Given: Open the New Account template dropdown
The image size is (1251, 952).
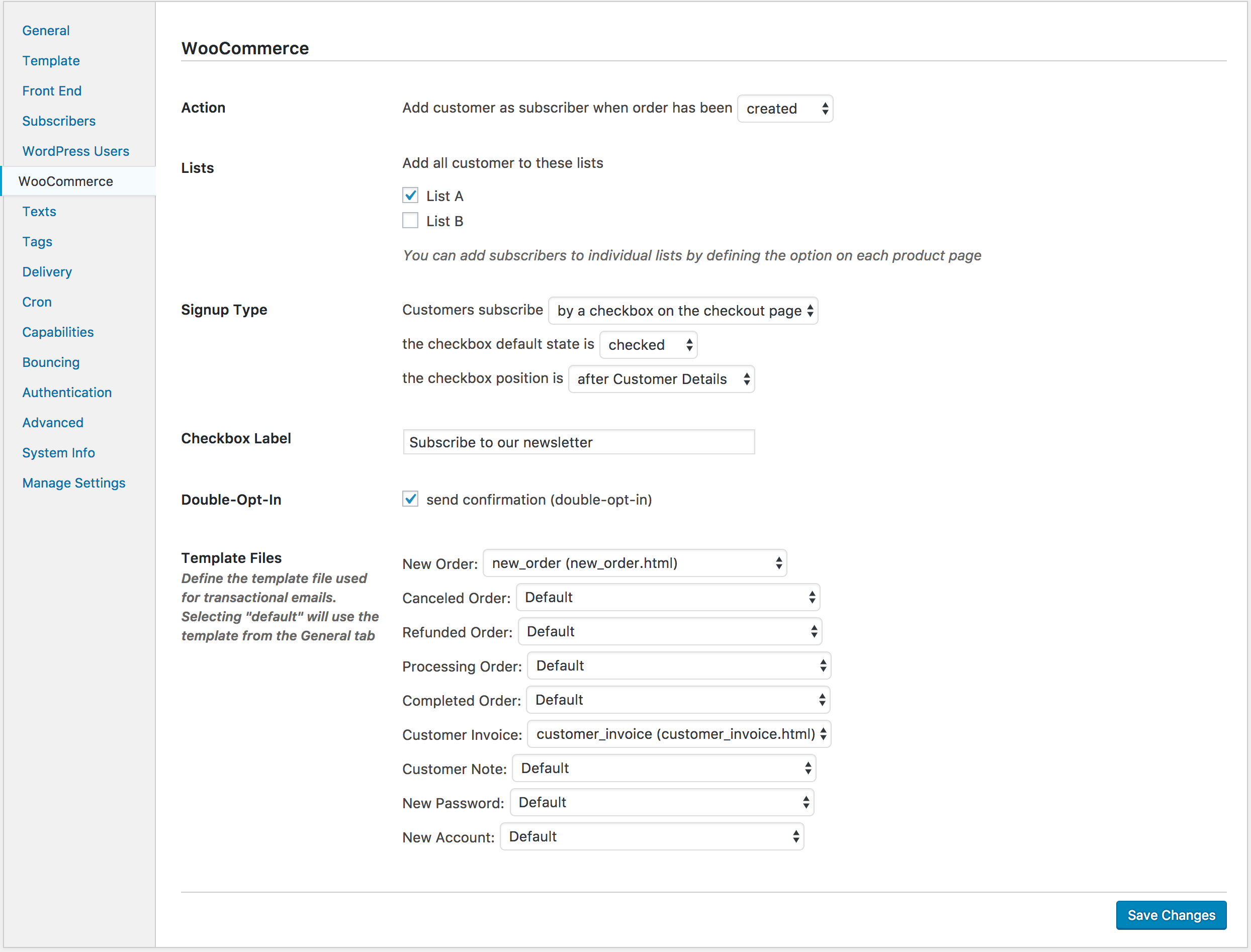Looking at the screenshot, I should [652, 836].
